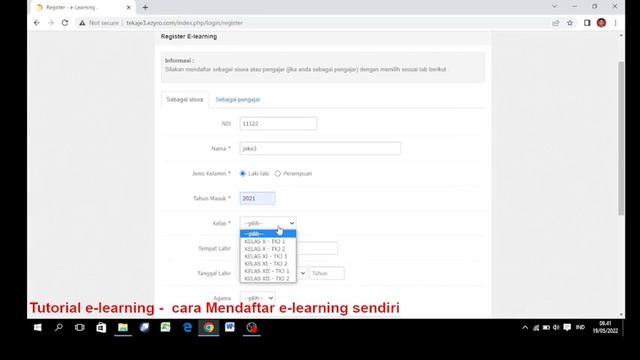Select Laki-laki radio button

coord(242,173)
